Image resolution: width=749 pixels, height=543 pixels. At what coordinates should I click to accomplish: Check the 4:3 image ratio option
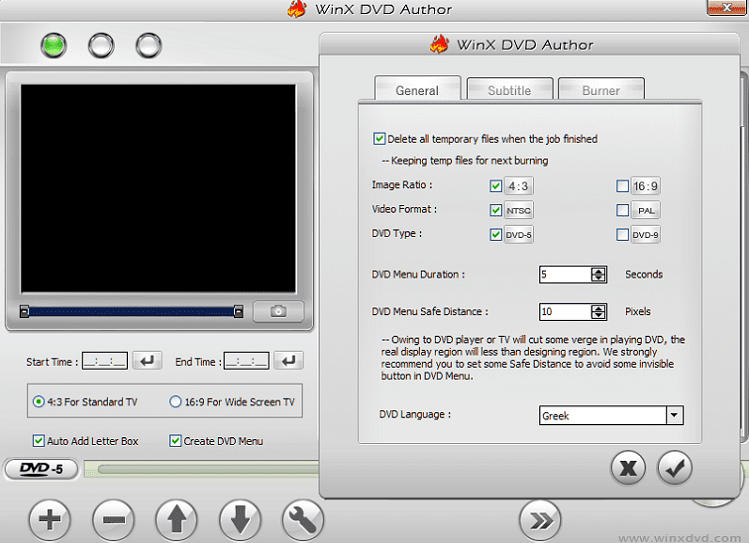496,186
